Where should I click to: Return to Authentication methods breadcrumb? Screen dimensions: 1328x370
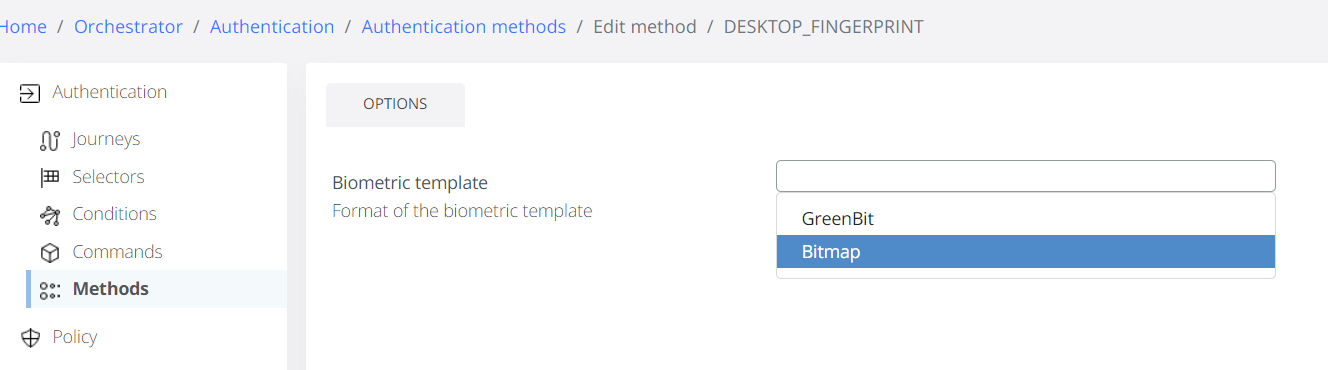[x=464, y=27]
